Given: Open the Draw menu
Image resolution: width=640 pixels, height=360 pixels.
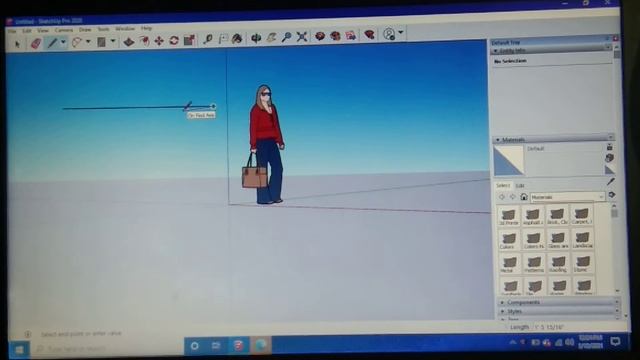Looking at the screenshot, I should (x=85, y=30).
